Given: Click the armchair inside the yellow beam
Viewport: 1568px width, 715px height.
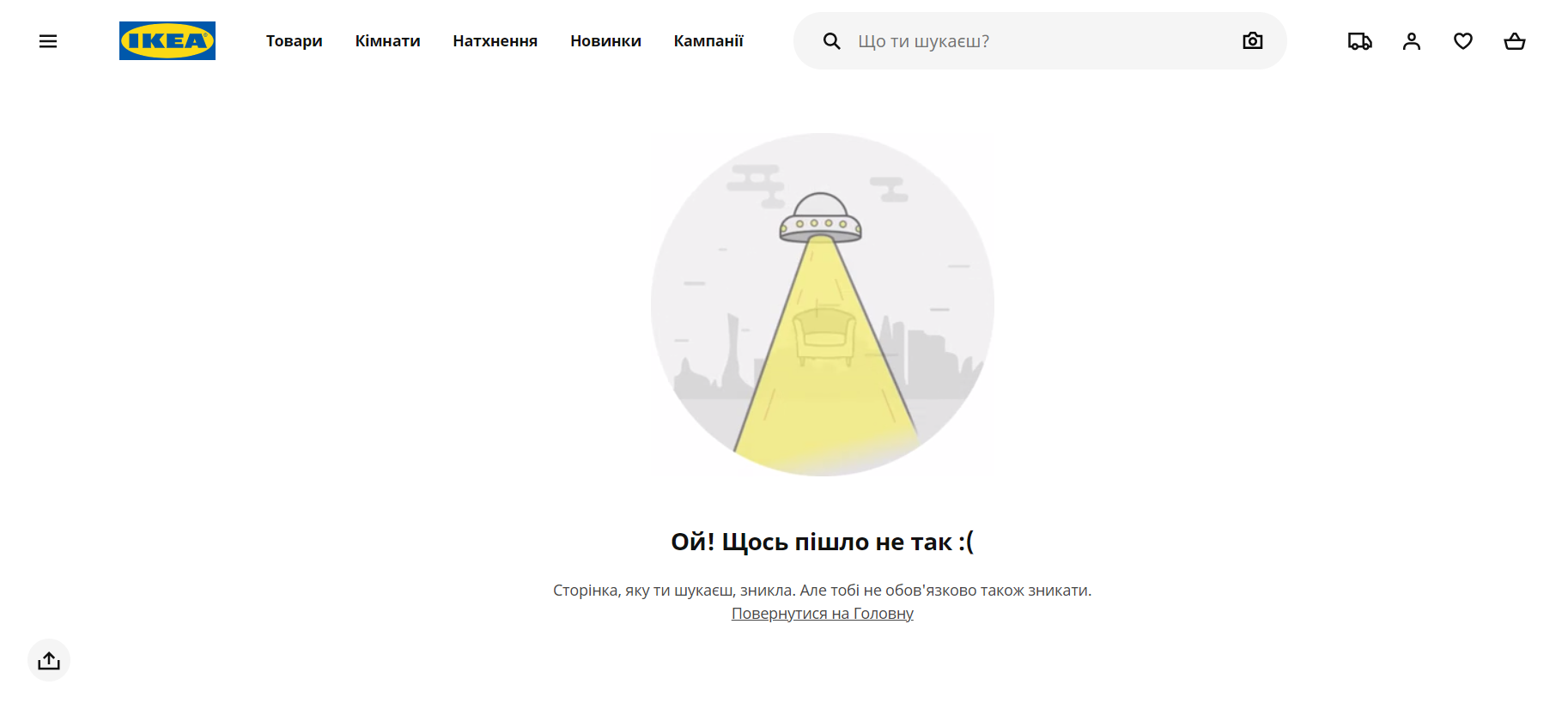Looking at the screenshot, I should 824,335.
